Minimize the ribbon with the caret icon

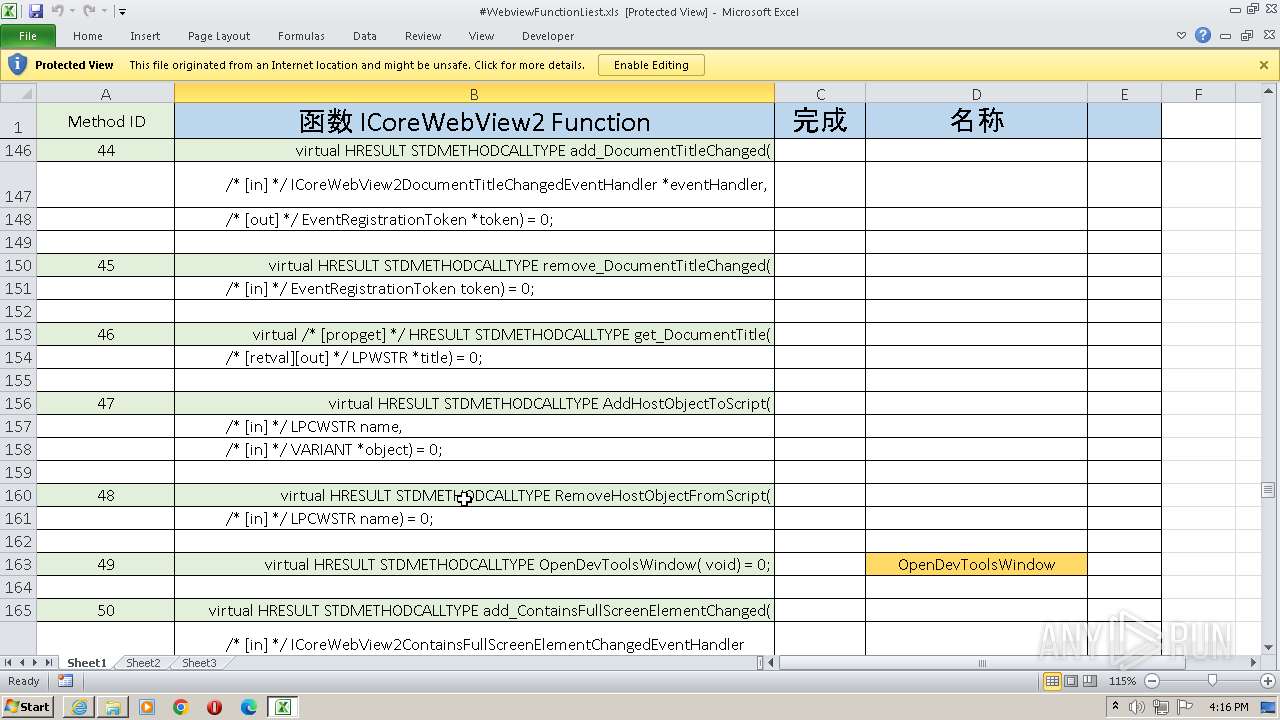point(1182,36)
